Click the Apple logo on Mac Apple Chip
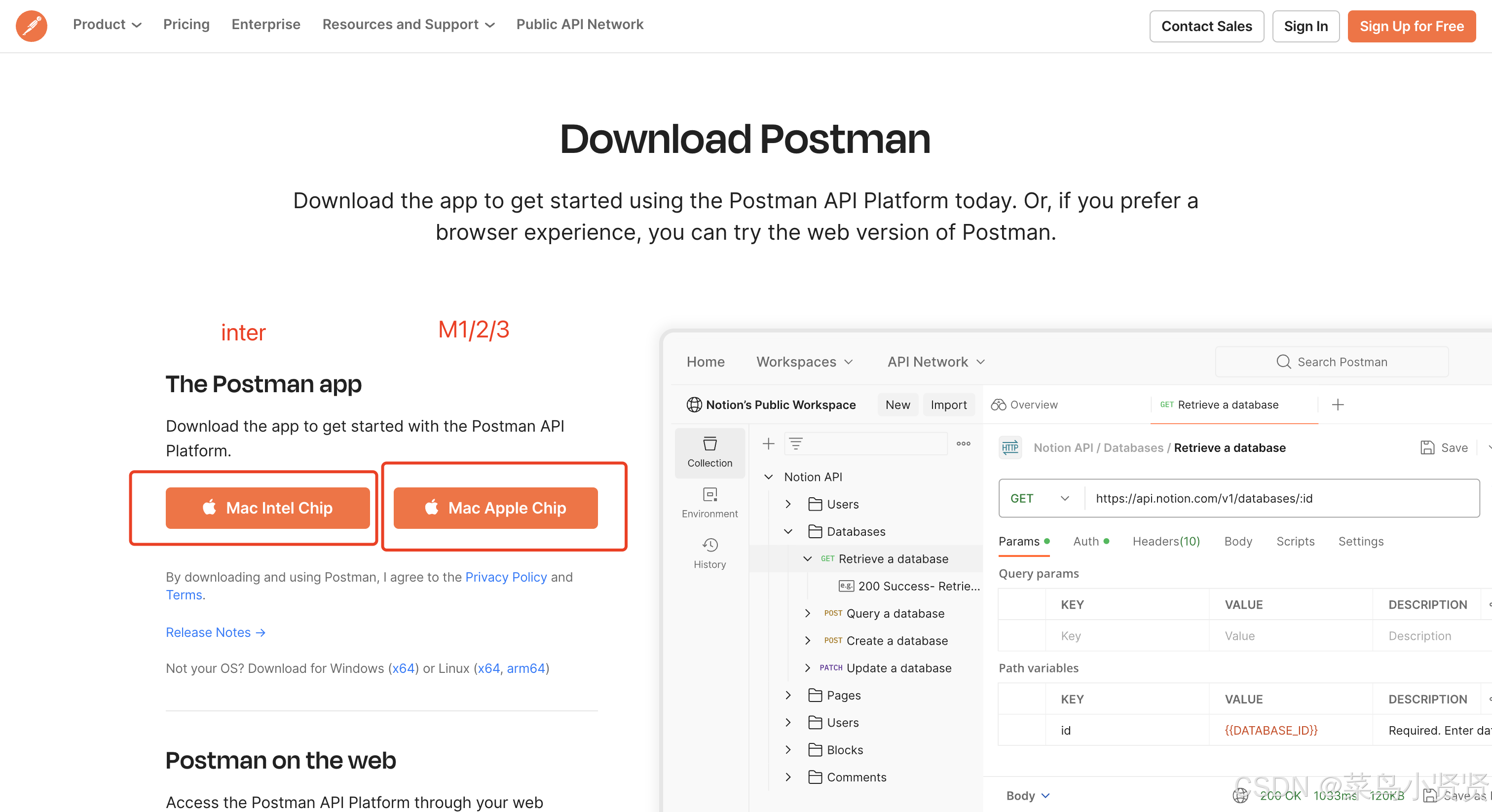The image size is (1492, 812). (432, 507)
